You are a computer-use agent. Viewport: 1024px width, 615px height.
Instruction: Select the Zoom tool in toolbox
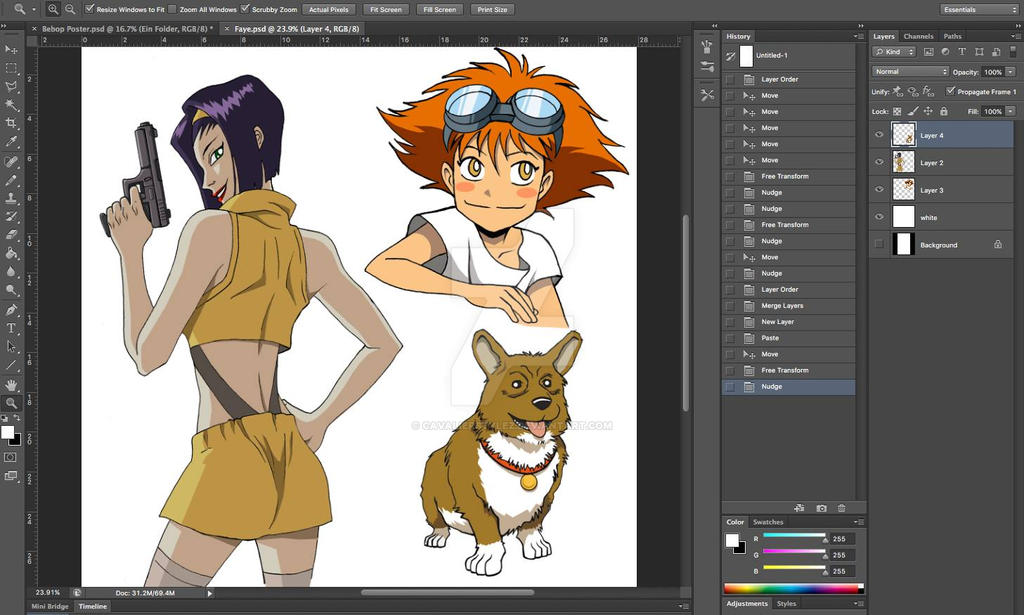click(11, 403)
